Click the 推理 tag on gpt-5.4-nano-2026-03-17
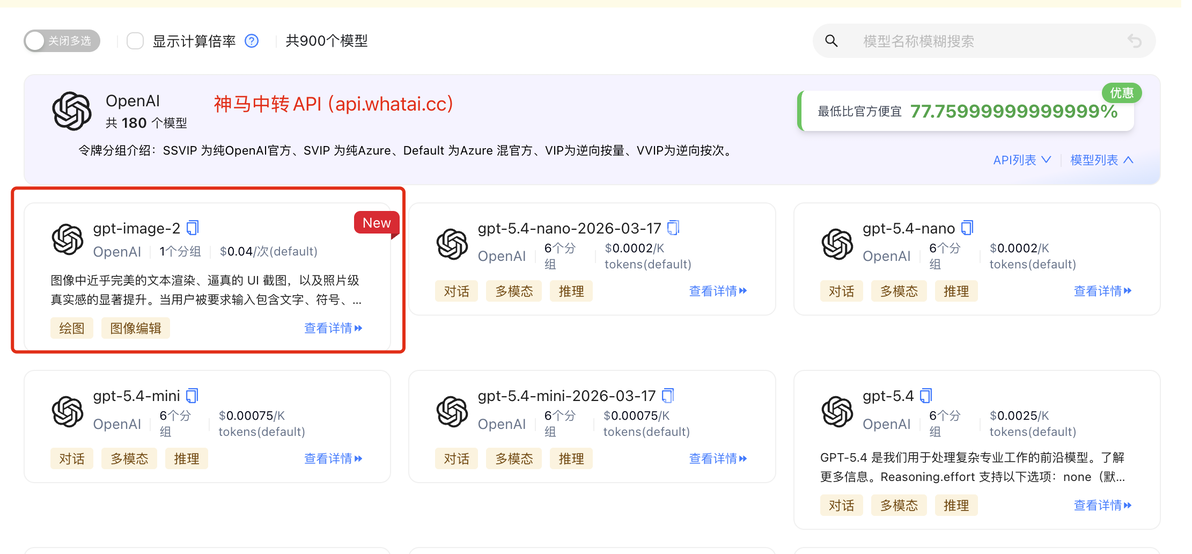Viewport: 1192px width, 554px height. (571, 291)
